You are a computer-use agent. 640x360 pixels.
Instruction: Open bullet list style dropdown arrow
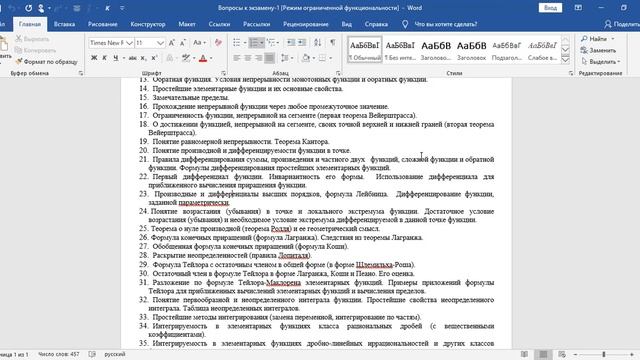coord(245,42)
